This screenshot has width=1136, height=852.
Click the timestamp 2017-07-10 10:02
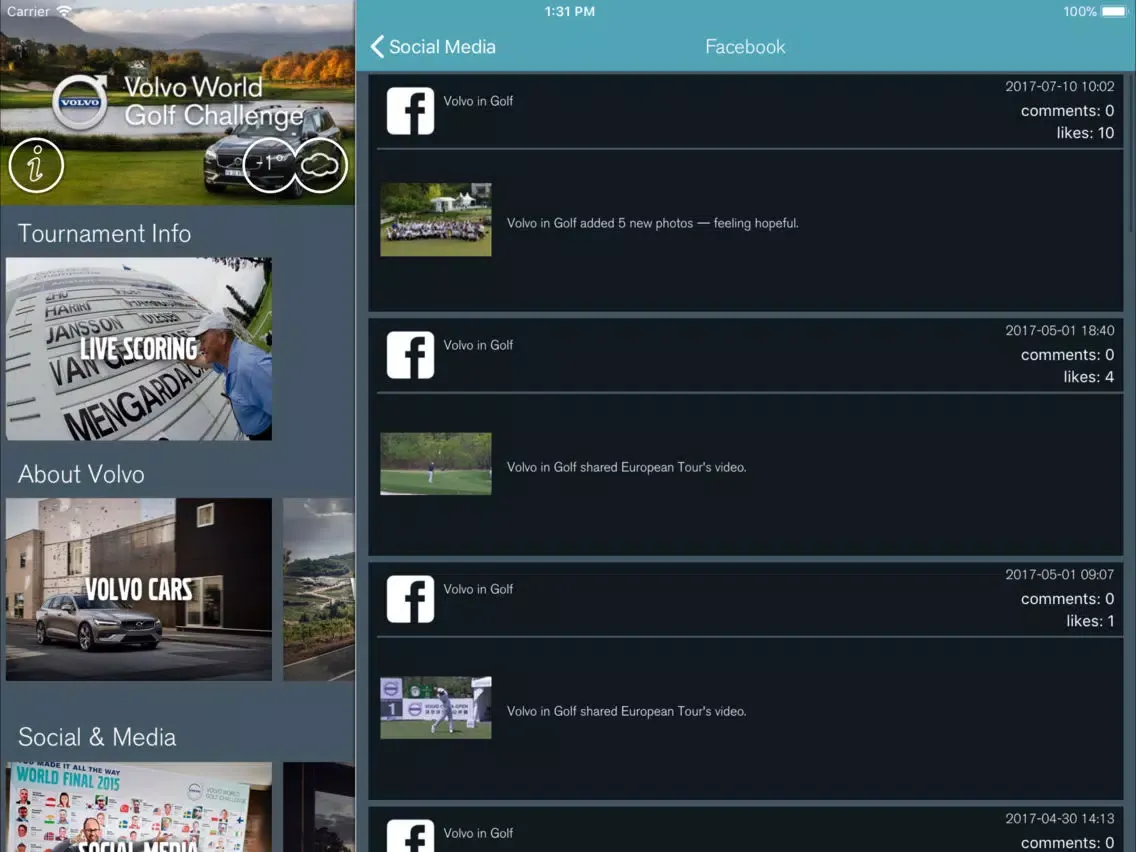point(1060,86)
